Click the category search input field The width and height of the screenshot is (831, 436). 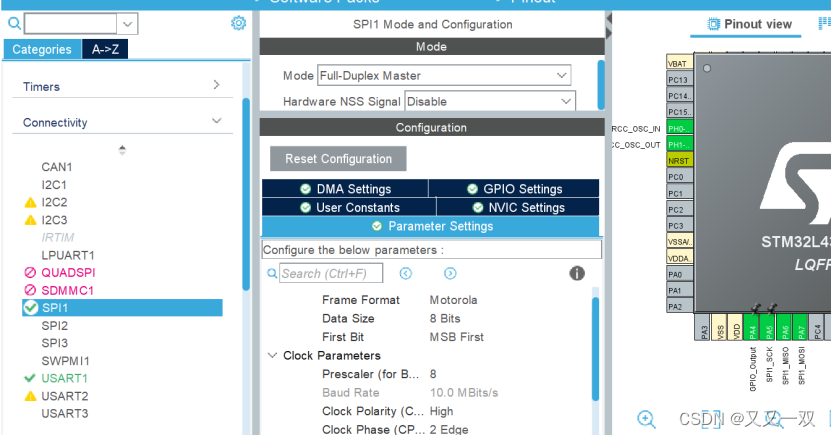(70, 24)
